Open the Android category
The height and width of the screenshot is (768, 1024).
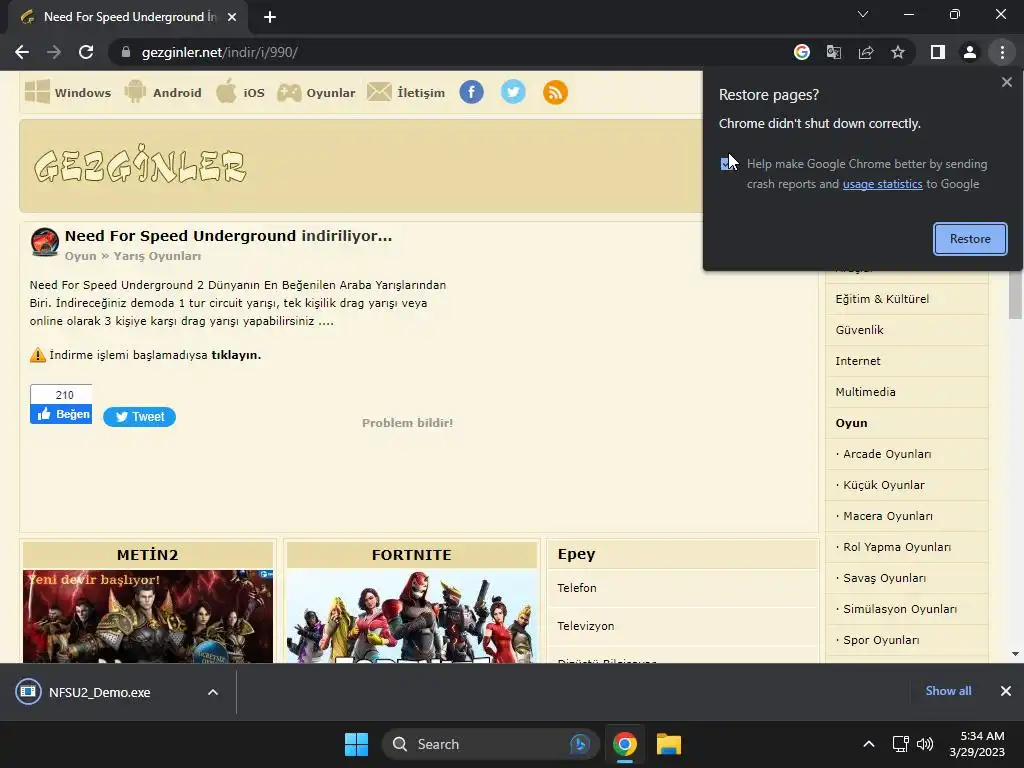click(163, 92)
